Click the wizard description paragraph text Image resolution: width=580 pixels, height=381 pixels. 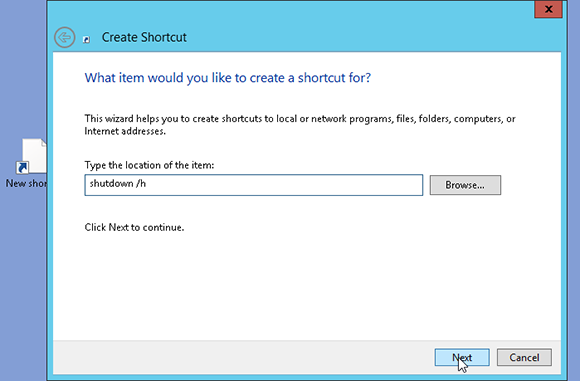(x=300, y=125)
